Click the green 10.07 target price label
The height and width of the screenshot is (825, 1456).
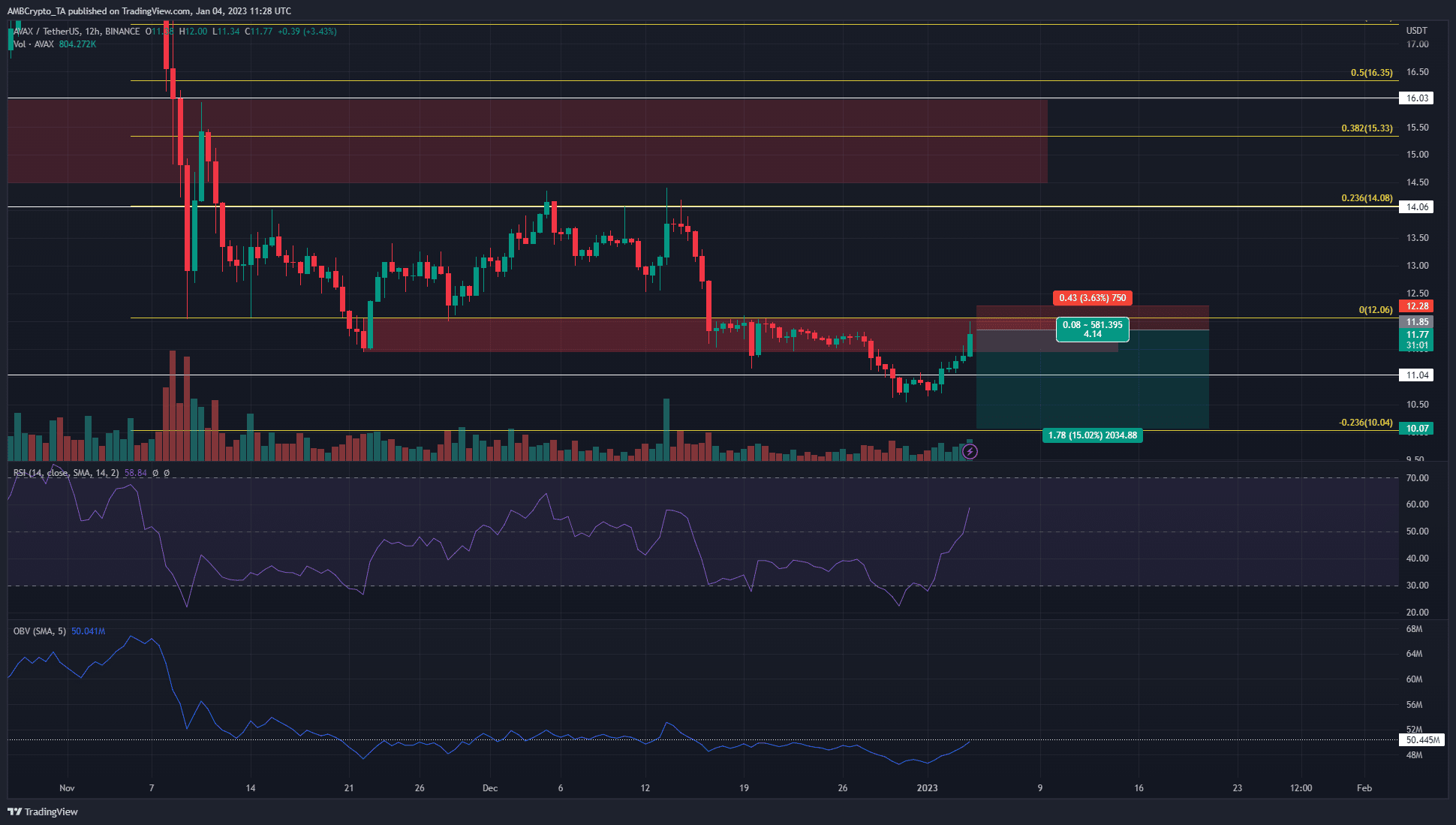[1417, 429]
